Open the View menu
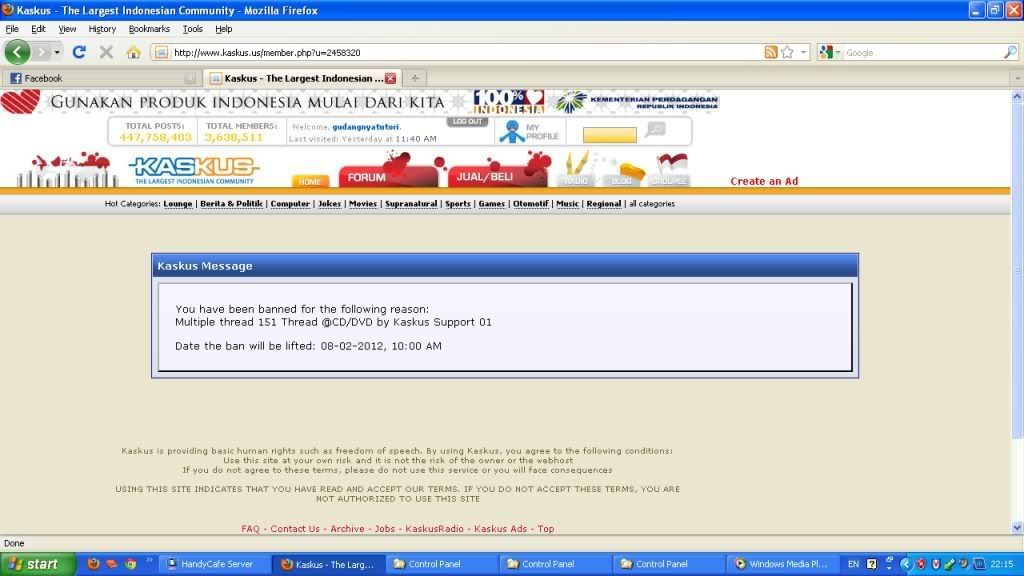 pyautogui.click(x=67, y=29)
